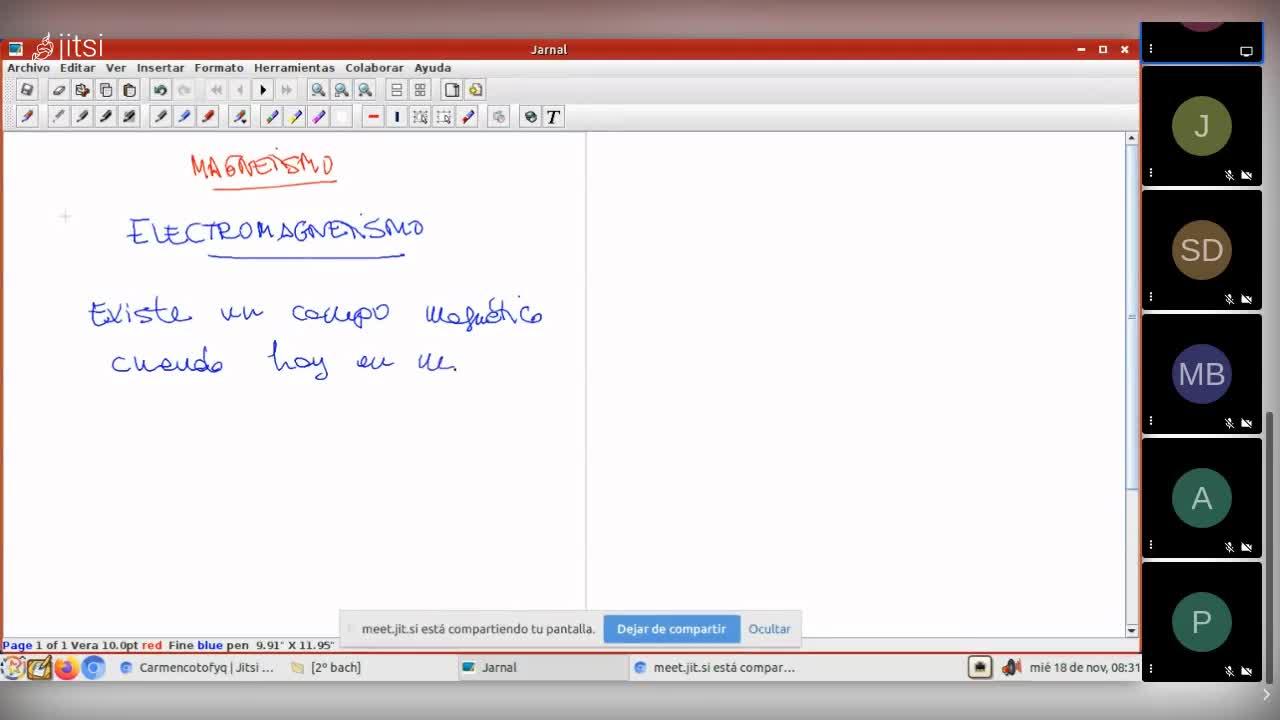Screen dimensions: 1280x720
Task: Open the Colaborar menu
Action: pyautogui.click(x=374, y=68)
